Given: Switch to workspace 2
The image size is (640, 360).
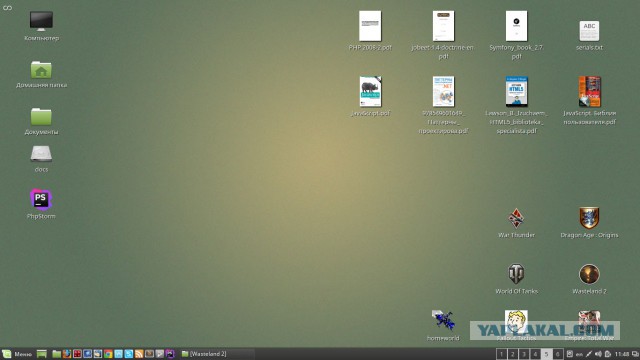Looking at the screenshot, I should point(513,354).
